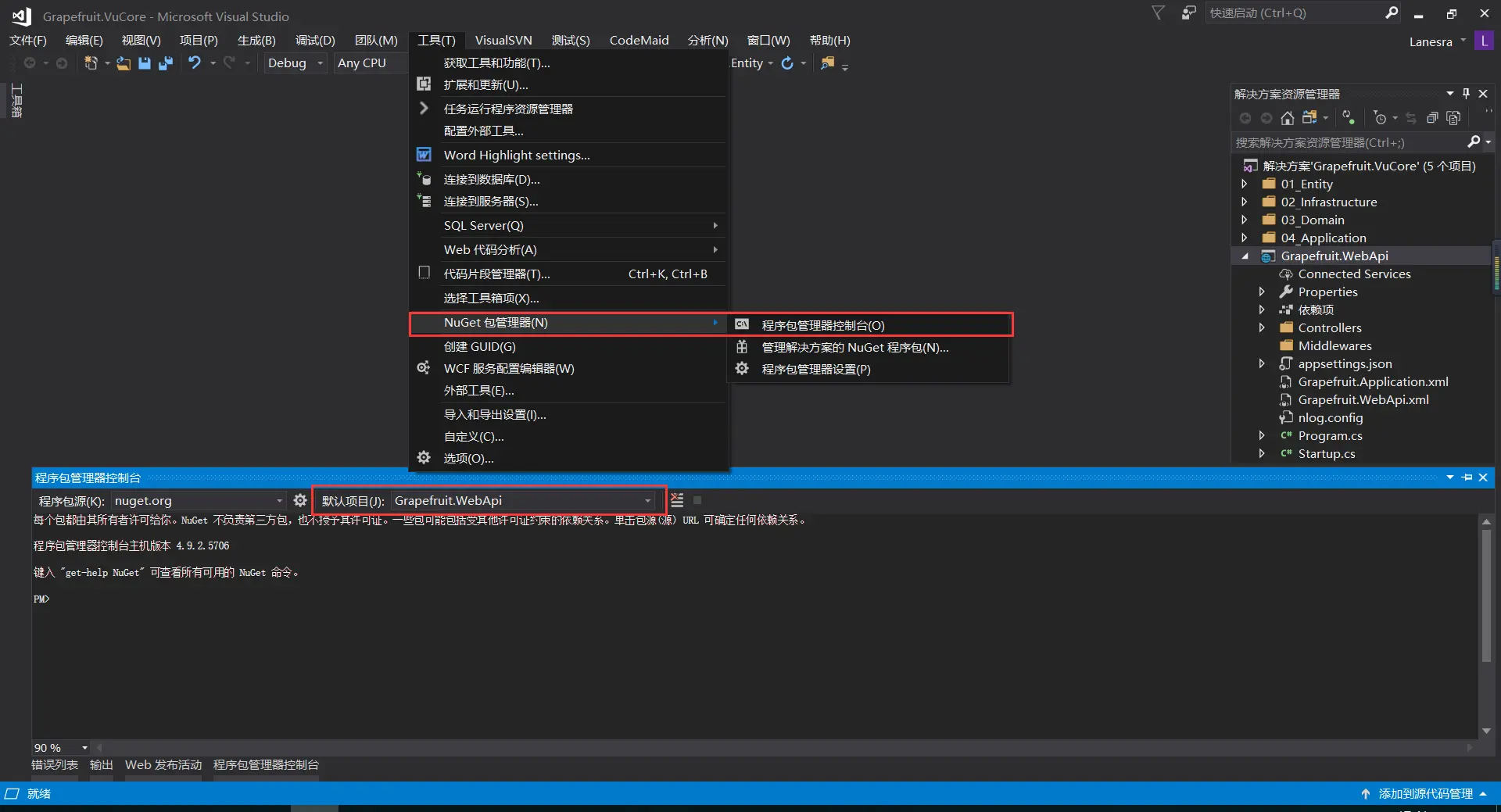
Task: Click the Switch Views folder icon
Action: tap(1309, 118)
